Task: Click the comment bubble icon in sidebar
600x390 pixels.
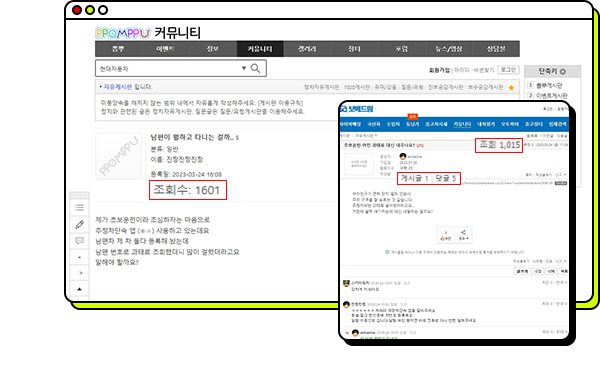Action: click(x=80, y=241)
